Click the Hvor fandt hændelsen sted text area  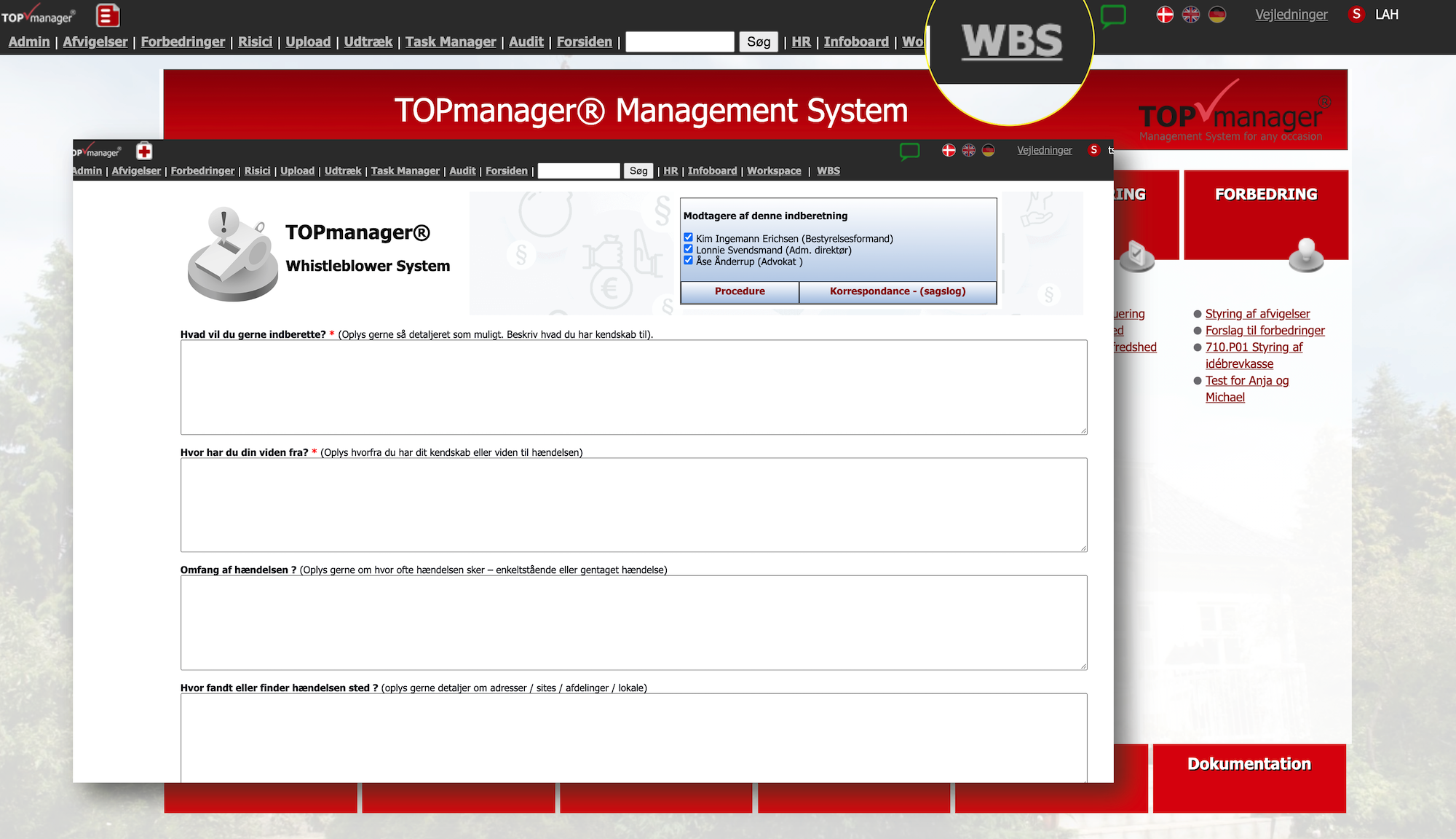633,738
